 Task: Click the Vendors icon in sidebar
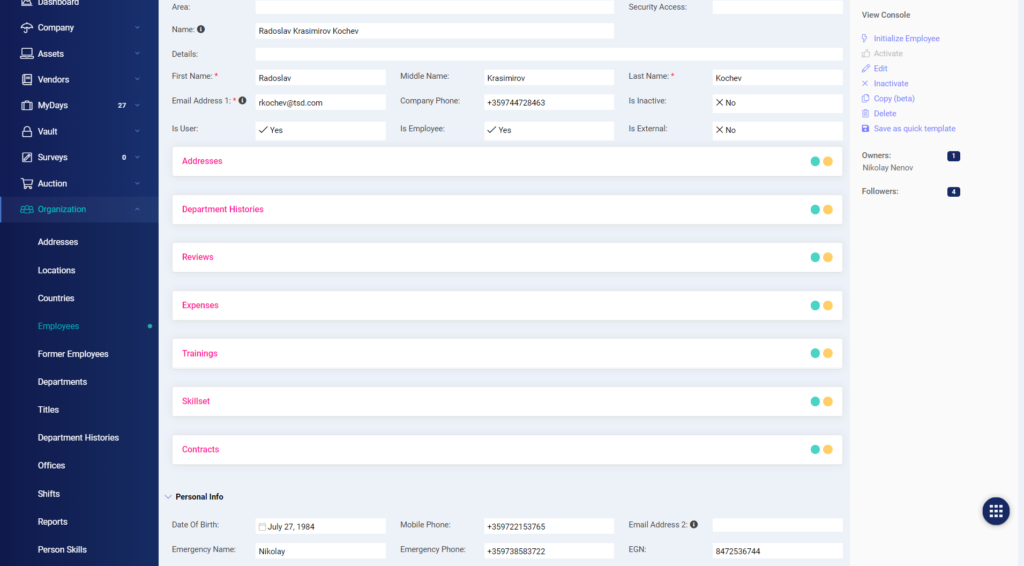point(27,79)
